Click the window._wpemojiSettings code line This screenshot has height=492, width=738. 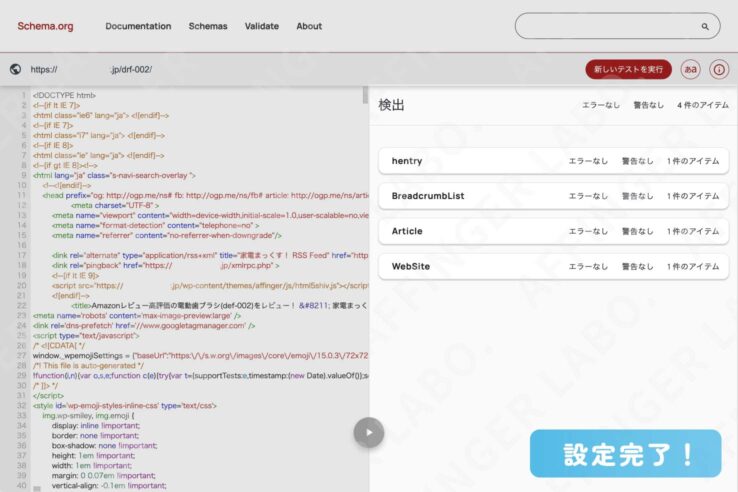[200, 355]
